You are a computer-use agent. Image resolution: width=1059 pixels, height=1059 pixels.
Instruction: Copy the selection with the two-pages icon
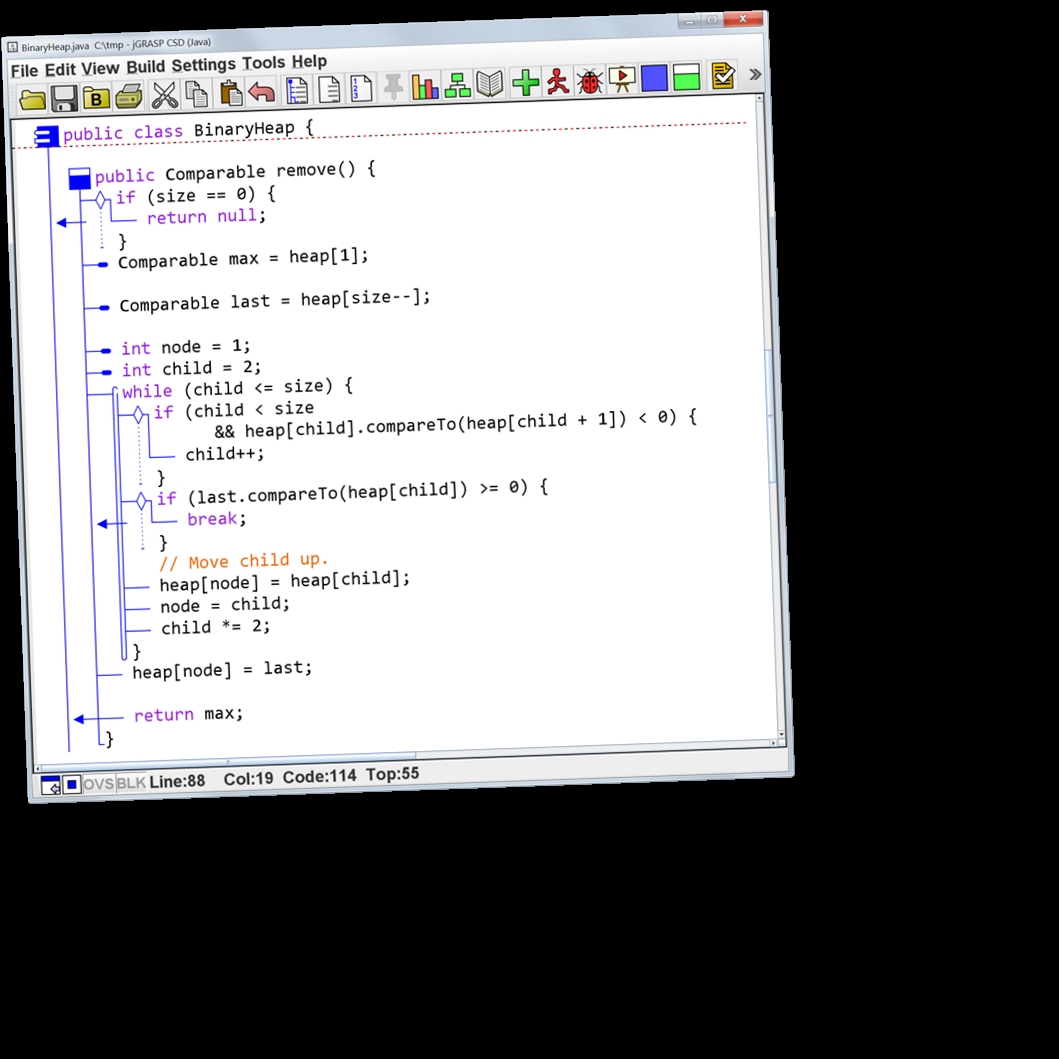[x=197, y=94]
